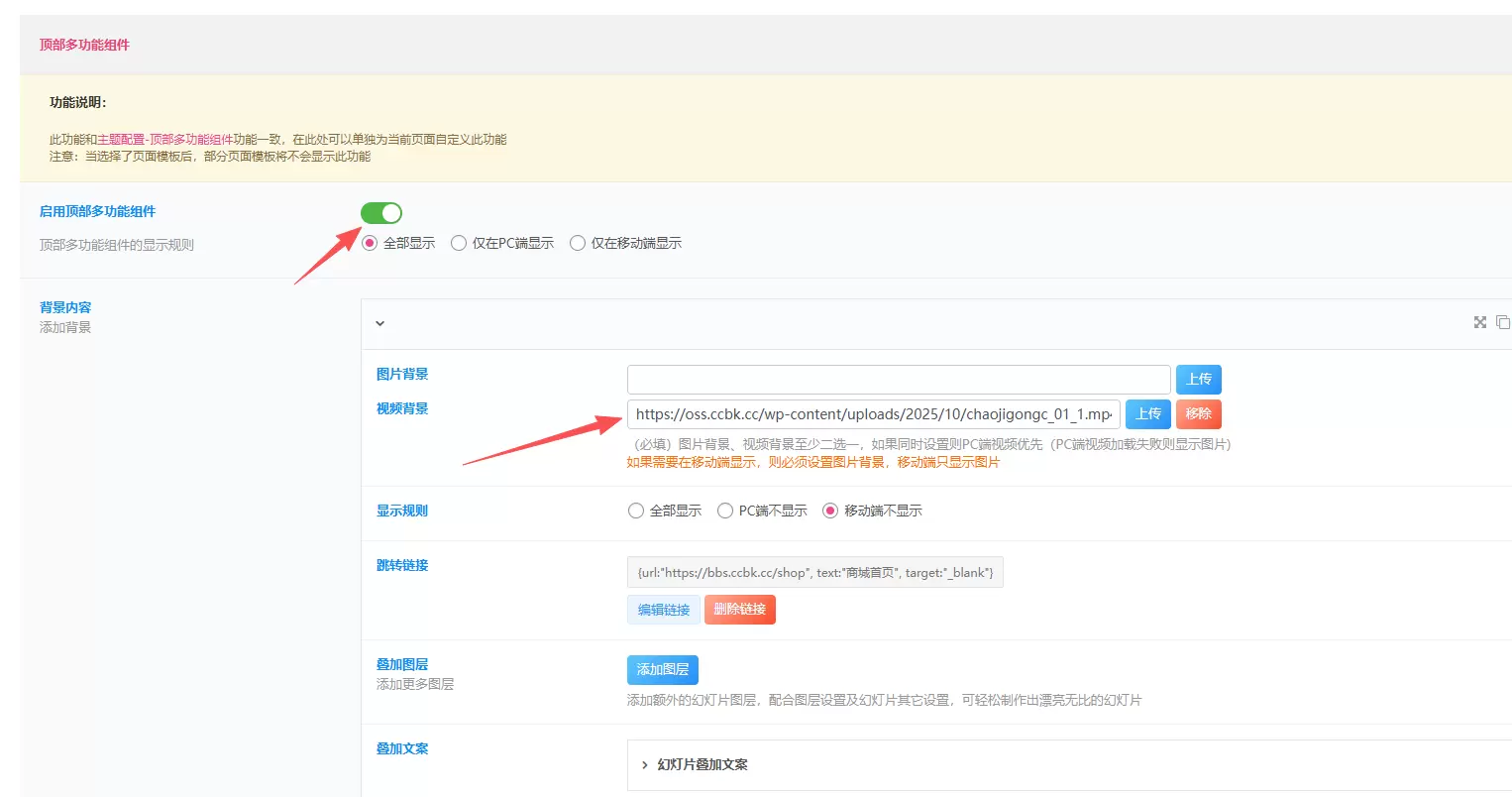Screen dimensions: 1512x797
Task: Click the empty 图片背景 input field
Action: pyautogui.click(x=899, y=380)
